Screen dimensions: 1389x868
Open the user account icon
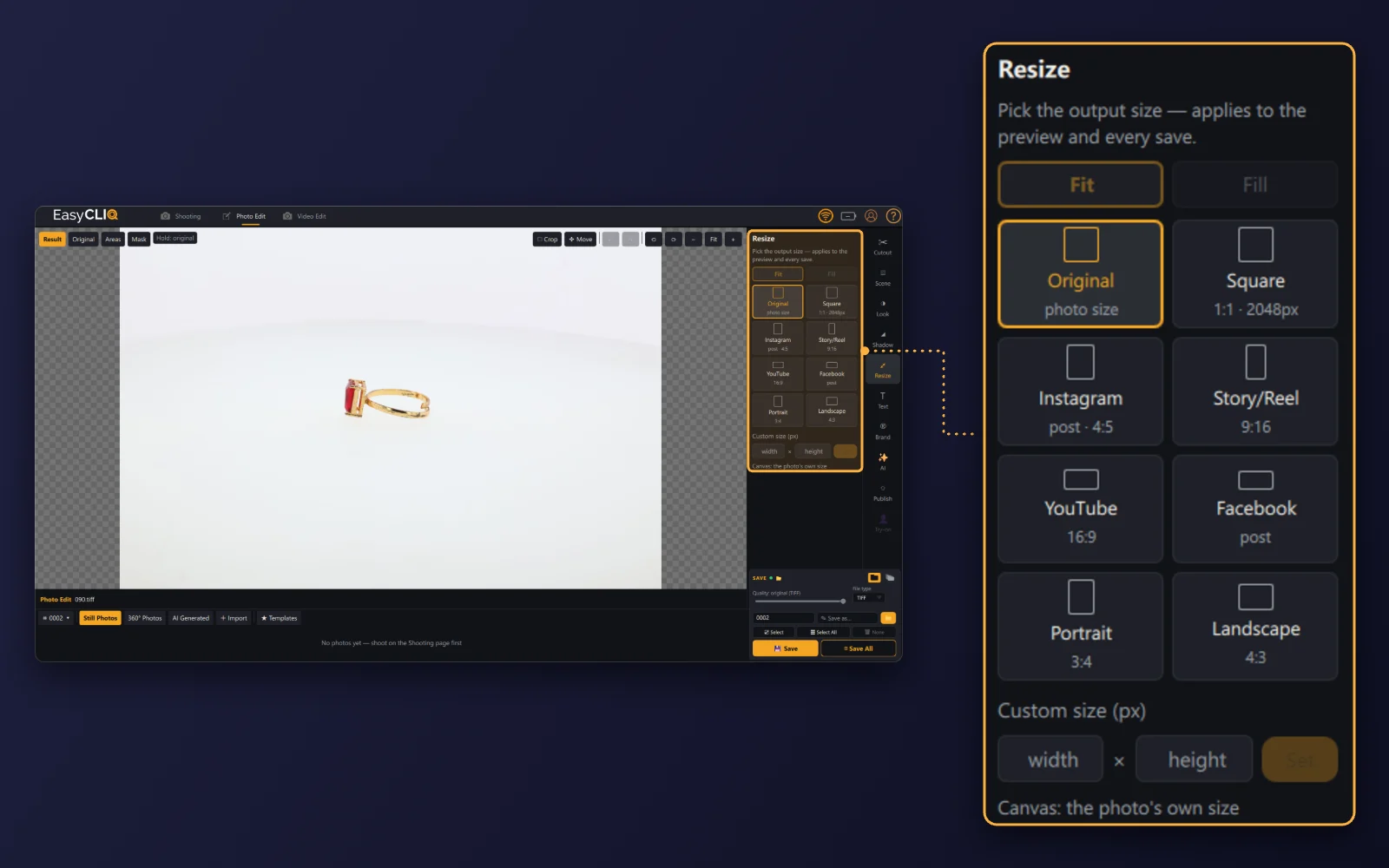click(x=871, y=216)
